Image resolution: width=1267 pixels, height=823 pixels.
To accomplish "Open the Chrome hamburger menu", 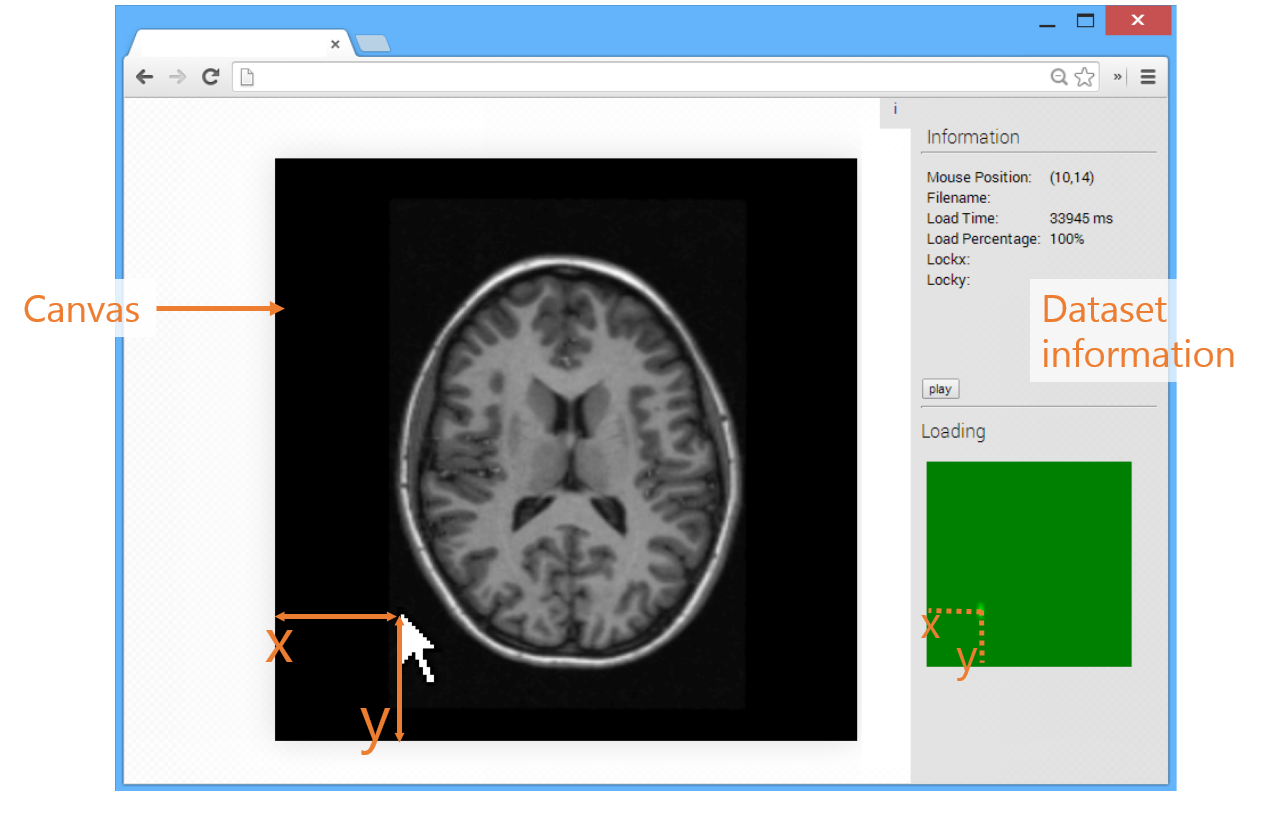I will [1148, 77].
